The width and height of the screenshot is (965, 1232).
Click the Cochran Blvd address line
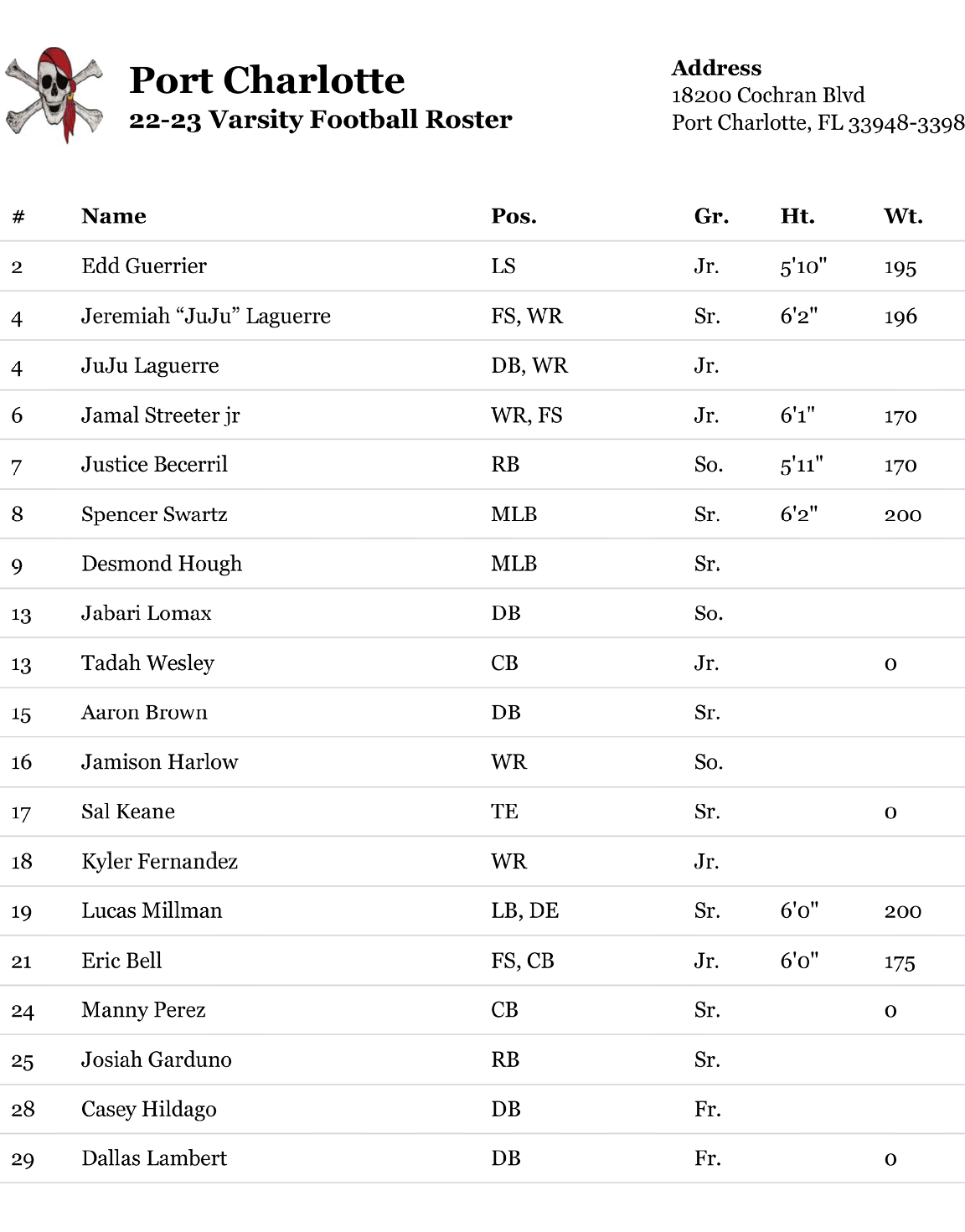click(x=768, y=95)
